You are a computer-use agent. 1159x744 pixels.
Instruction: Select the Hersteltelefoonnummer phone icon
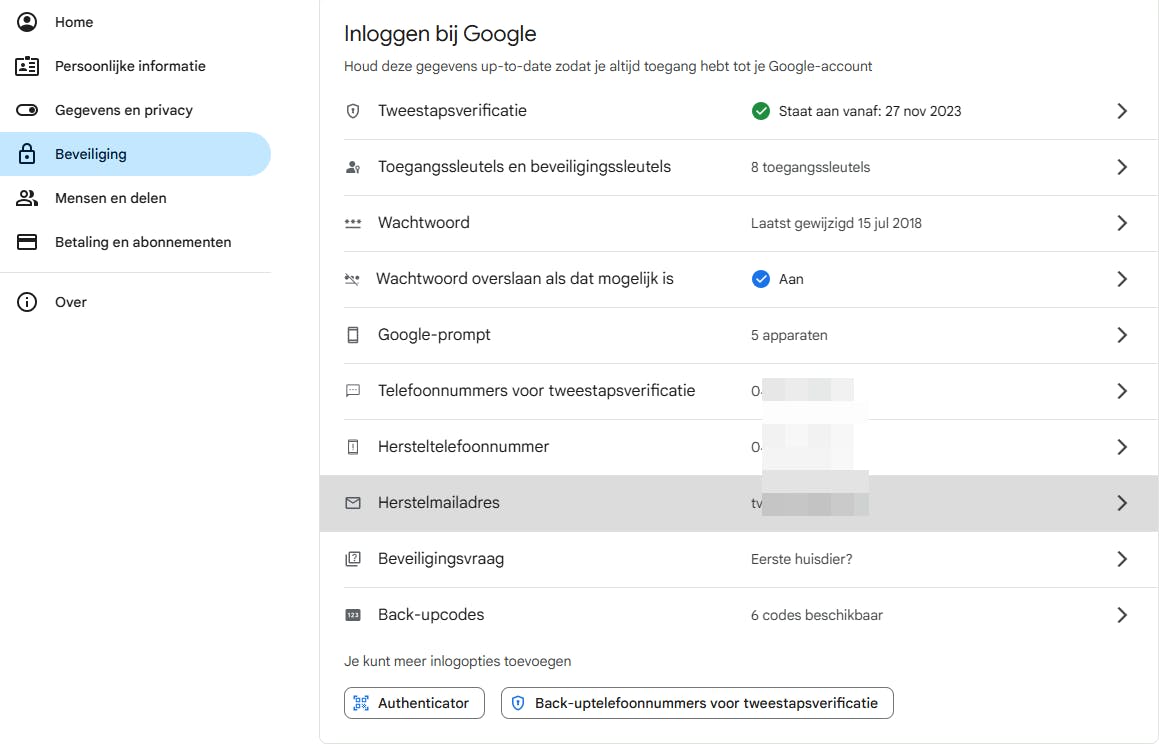(352, 447)
